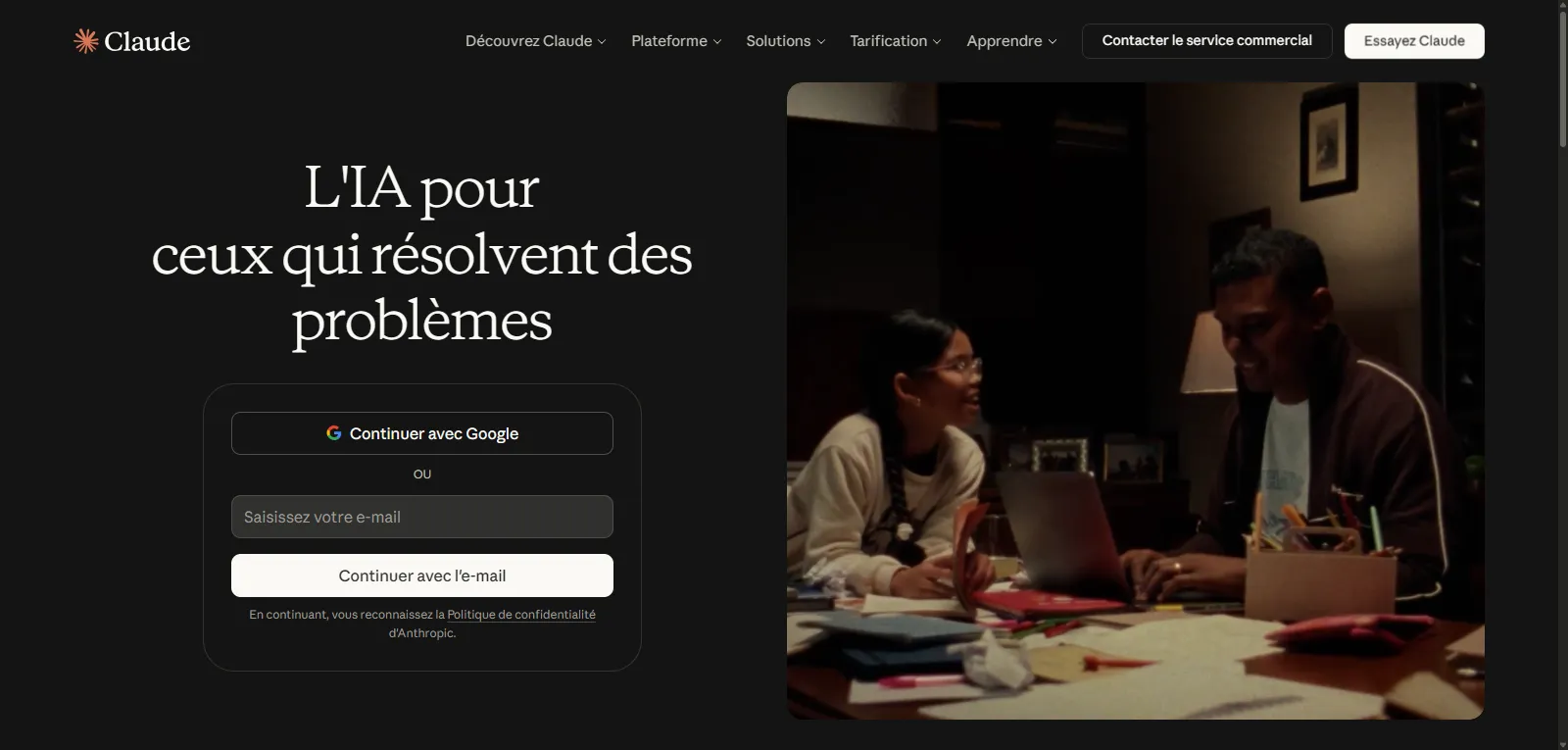Open the Politique de confidentialité link
Screen dimensions: 1568x750
pos(521,615)
